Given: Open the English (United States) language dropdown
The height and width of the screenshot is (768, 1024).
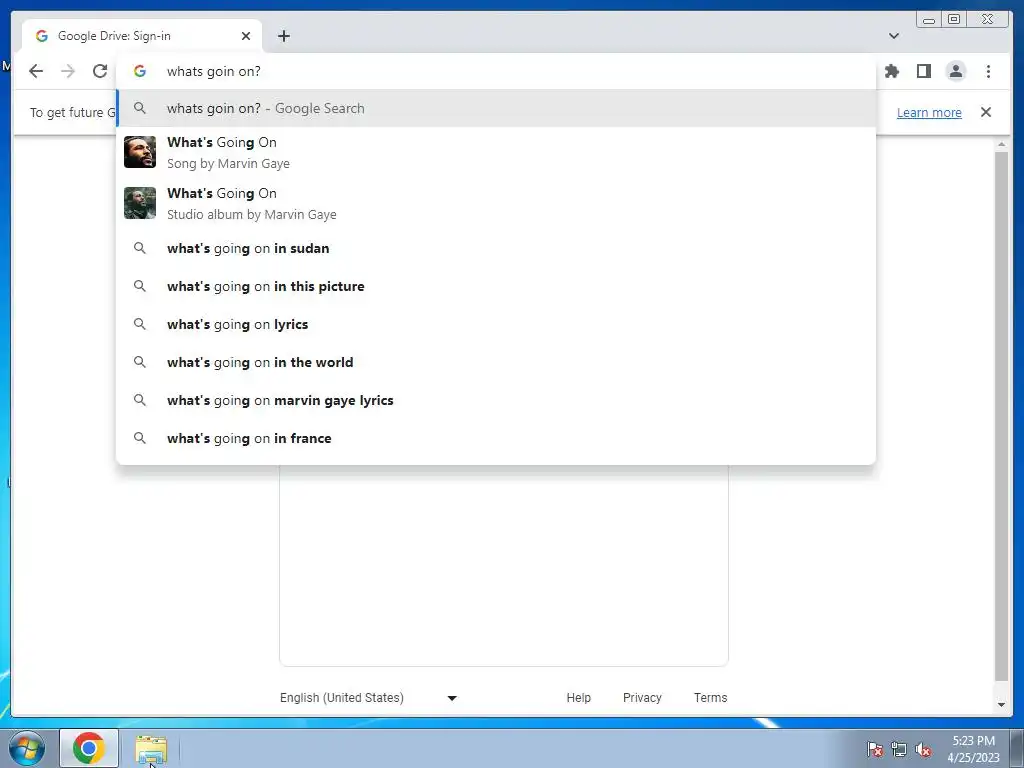Looking at the screenshot, I should [x=368, y=697].
